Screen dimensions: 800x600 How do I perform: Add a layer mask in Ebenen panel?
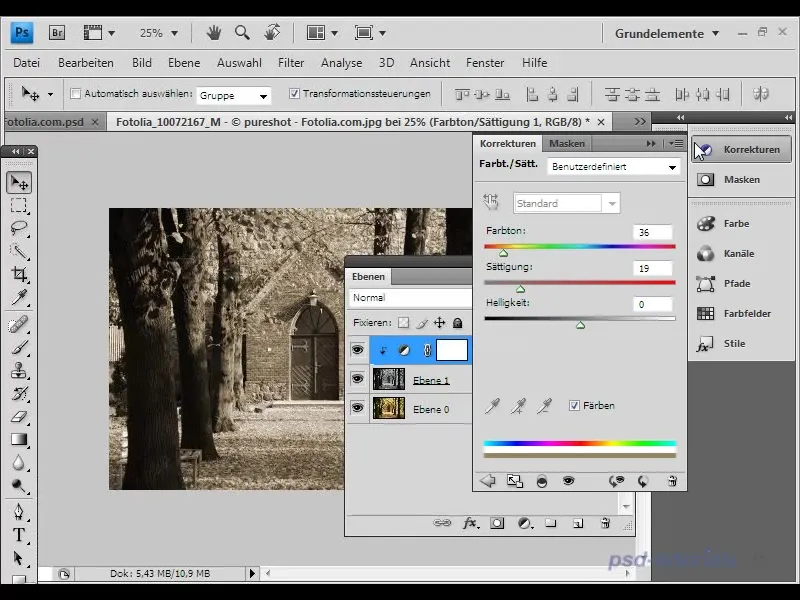[x=497, y=523]
